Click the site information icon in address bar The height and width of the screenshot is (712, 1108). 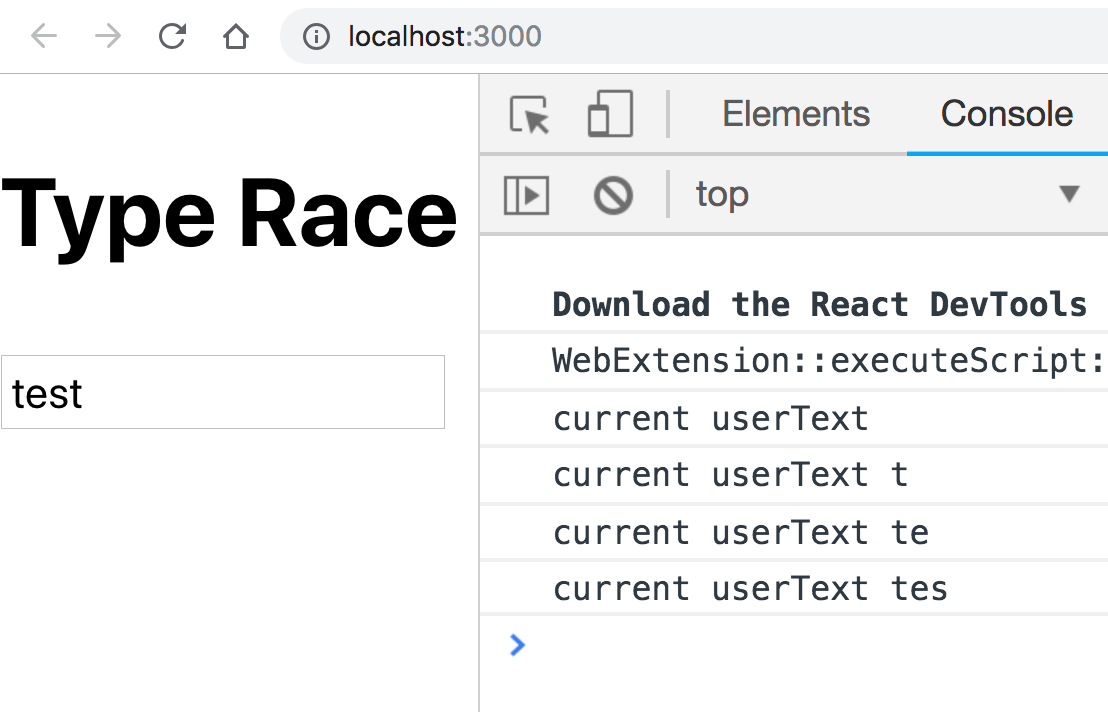tap(316, 36)
